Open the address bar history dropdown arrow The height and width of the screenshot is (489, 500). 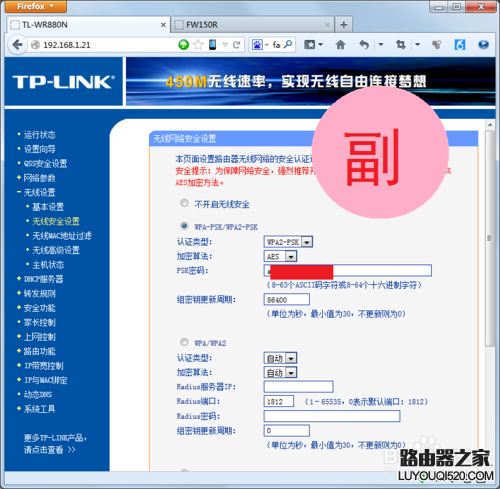point(225,45)
